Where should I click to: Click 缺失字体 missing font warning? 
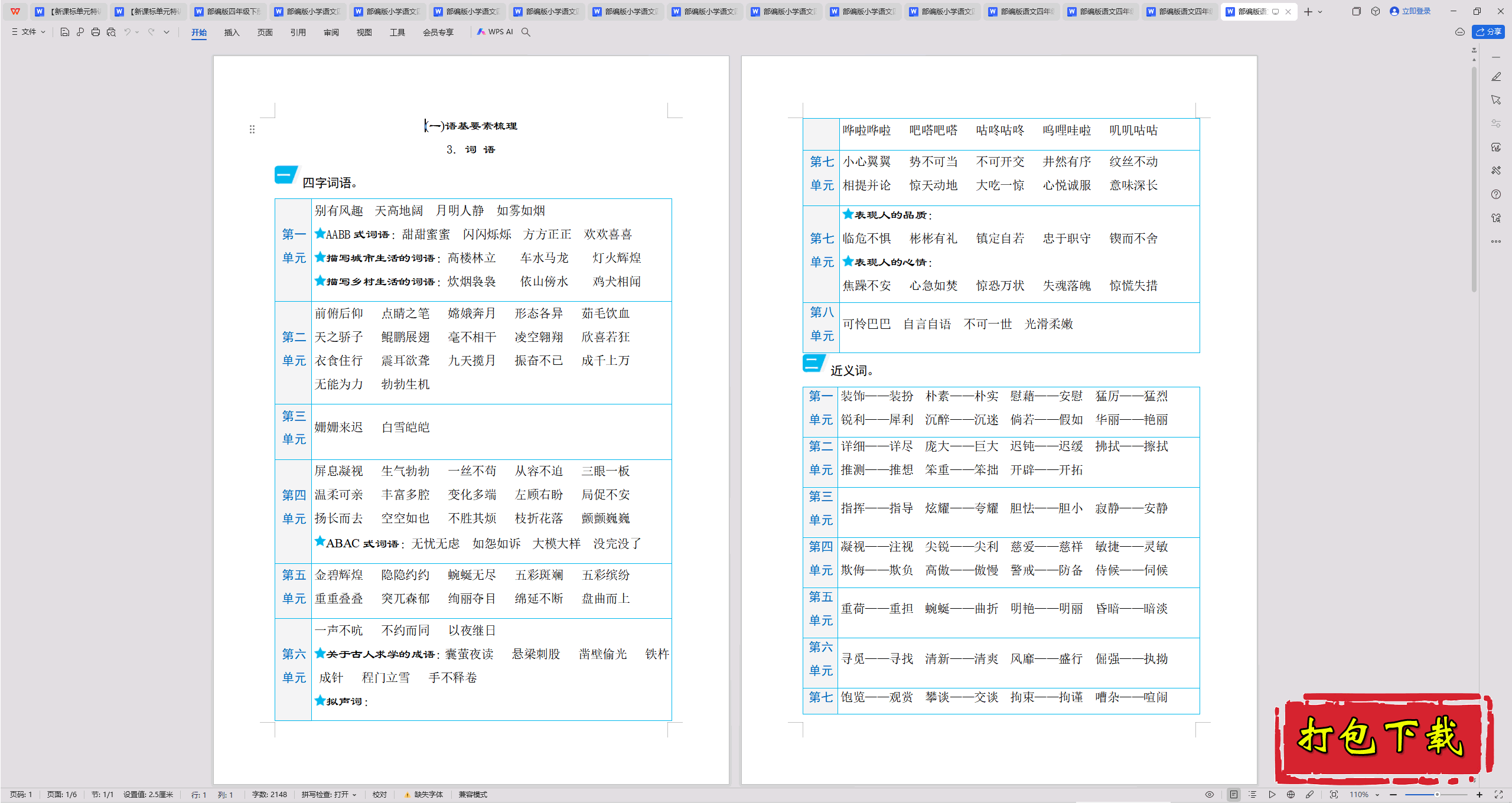click(423, 795)
